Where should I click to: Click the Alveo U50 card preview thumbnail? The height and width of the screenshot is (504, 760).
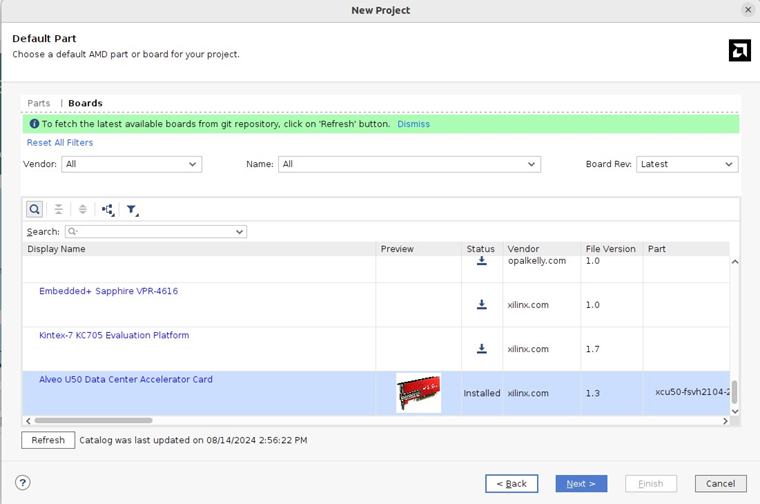418,393
